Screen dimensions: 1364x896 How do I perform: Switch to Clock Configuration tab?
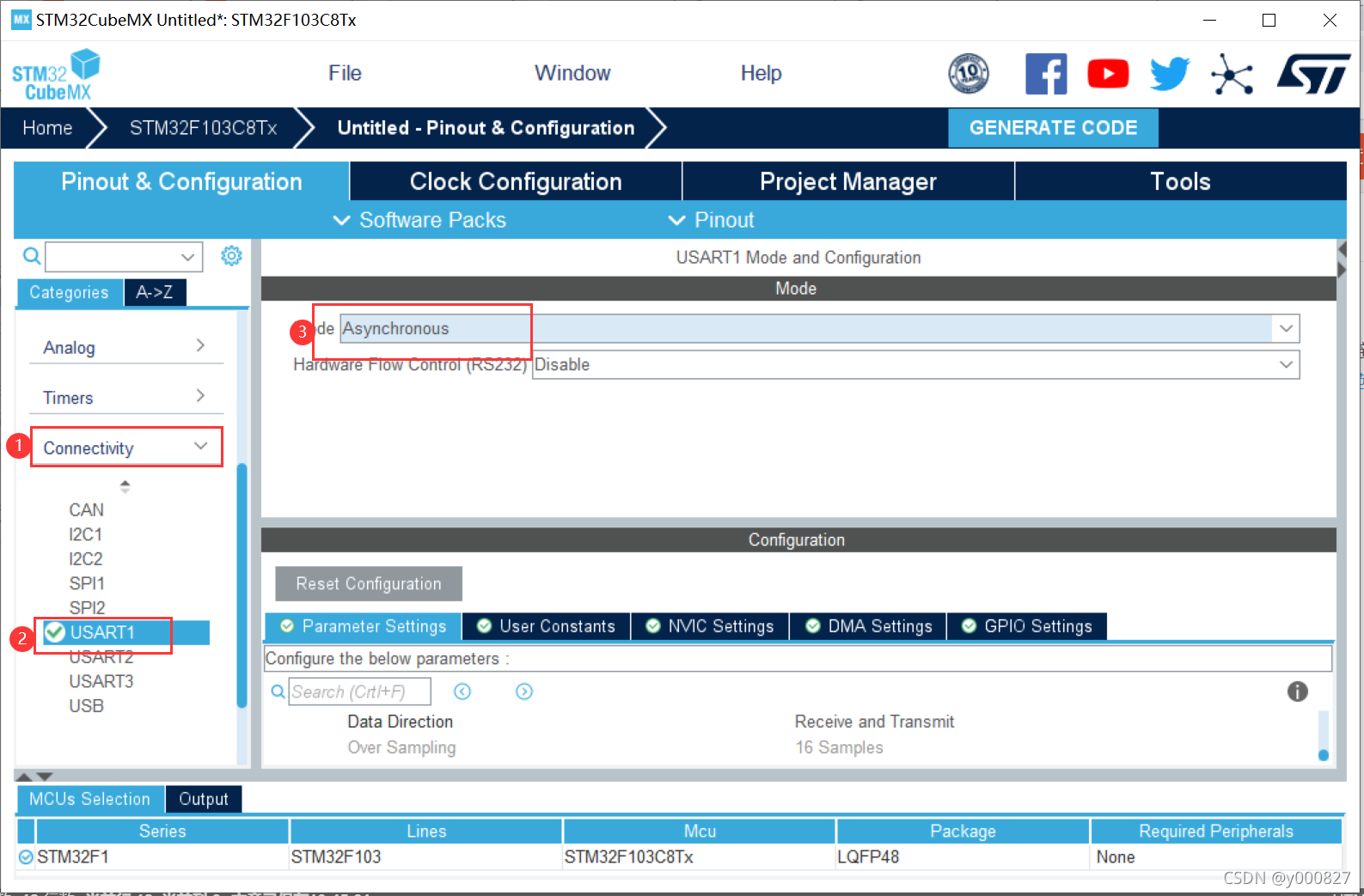(516, 181)
